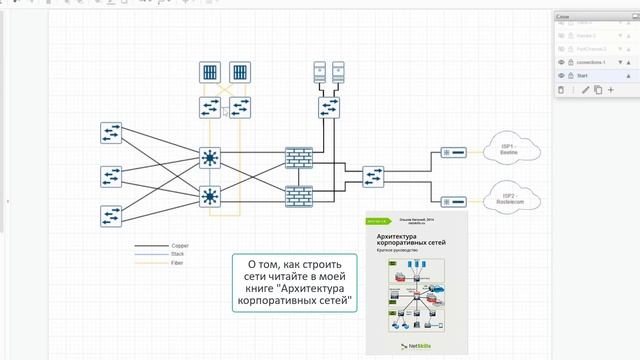Select the ISP2 Rostelecom cloud shape
640x360 pixels.
[512, 198]
